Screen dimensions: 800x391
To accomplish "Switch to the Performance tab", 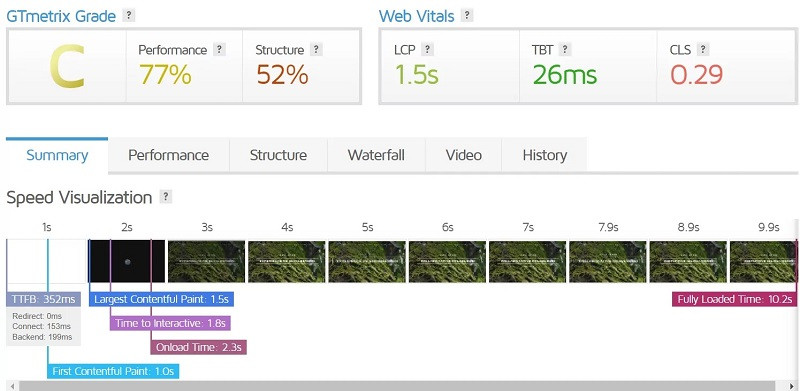I will click(168, 155).
